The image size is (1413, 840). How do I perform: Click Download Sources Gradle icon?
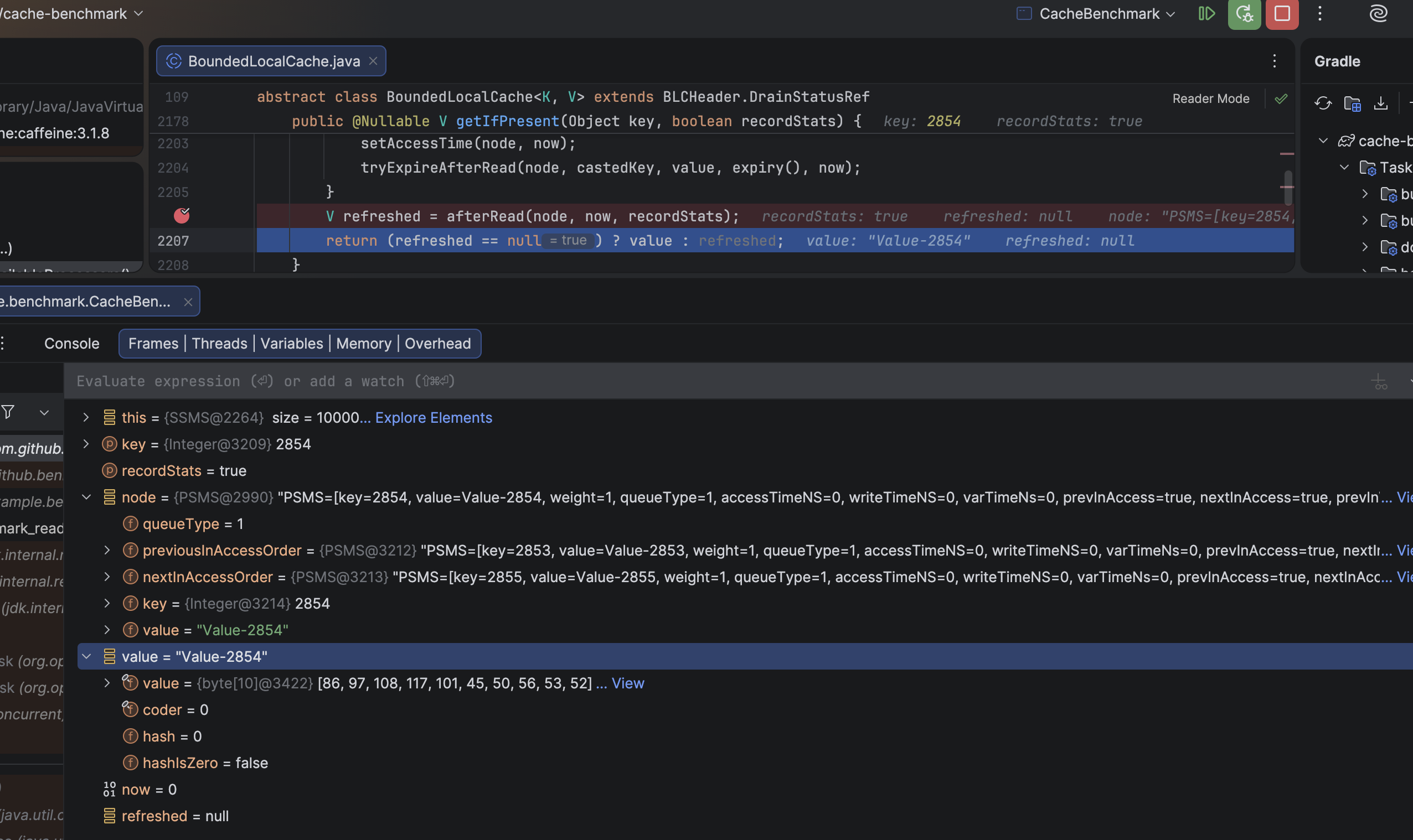pos(1381,103)
